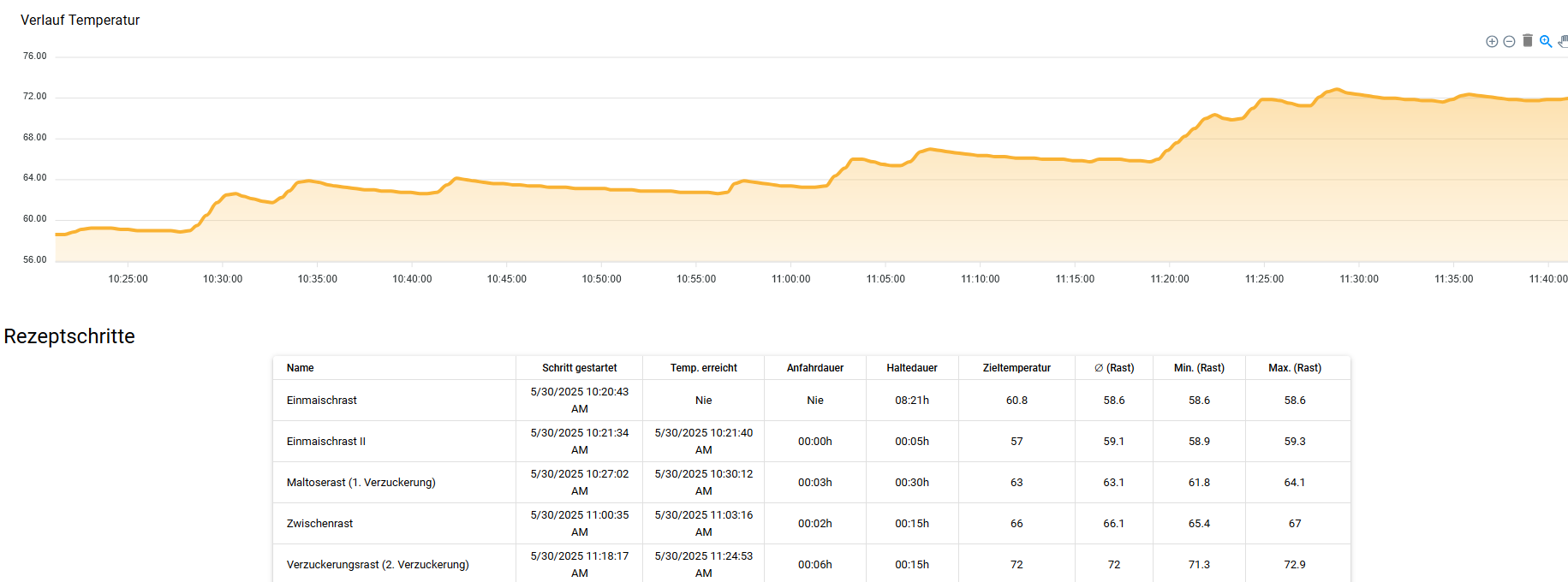The image size is (1568, 582).
Task: Click the Anfahrdauer column header
Action: [814, 368]
